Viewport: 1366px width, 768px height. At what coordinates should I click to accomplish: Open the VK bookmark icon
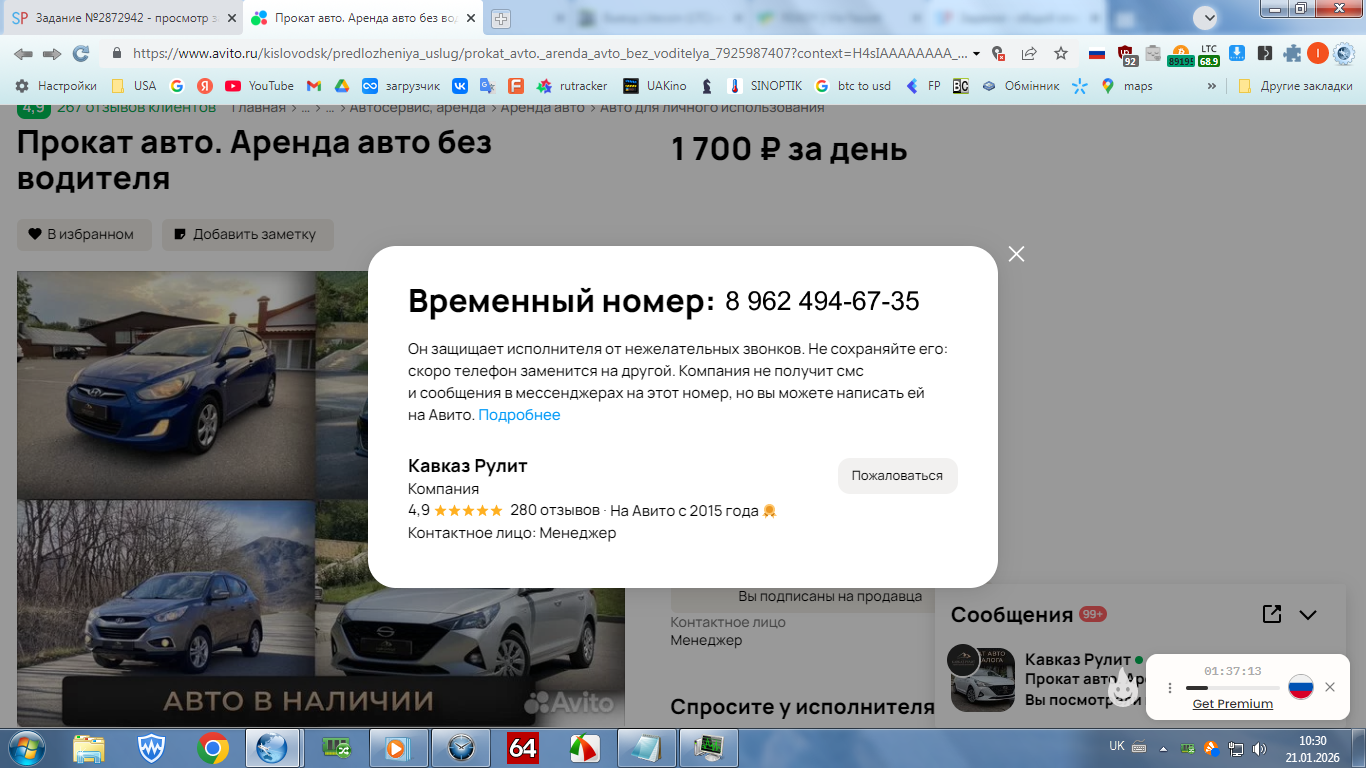(x=460, y=86)
